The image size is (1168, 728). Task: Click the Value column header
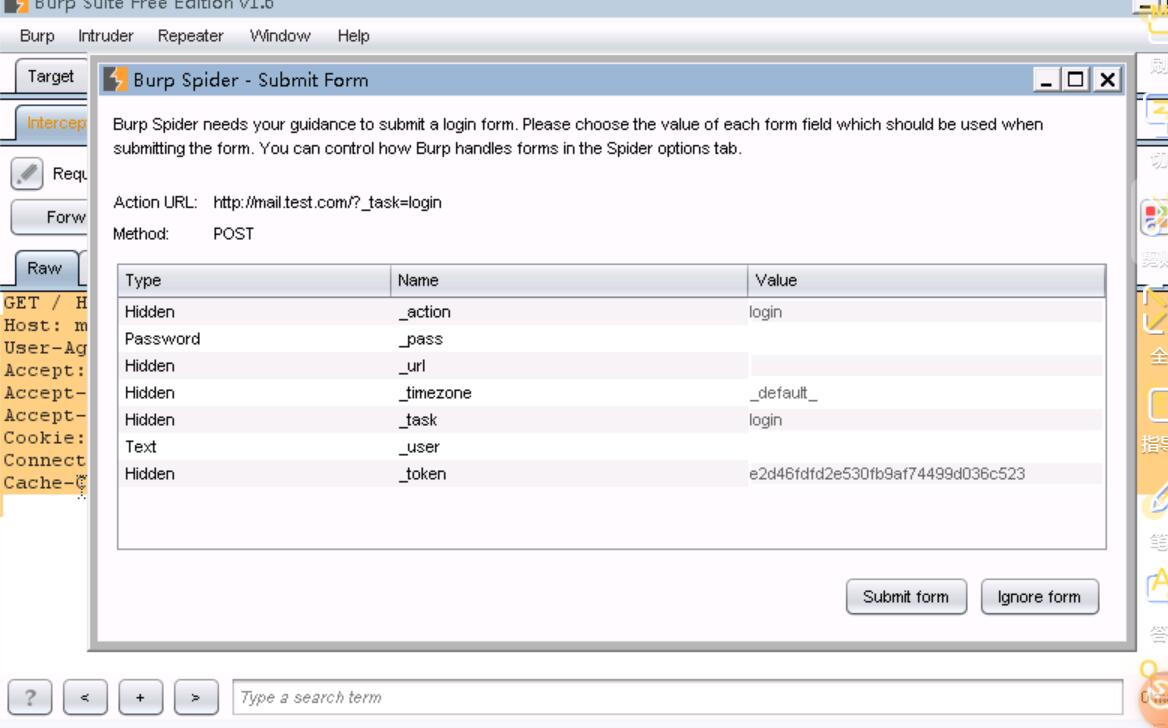click(927, 280)
